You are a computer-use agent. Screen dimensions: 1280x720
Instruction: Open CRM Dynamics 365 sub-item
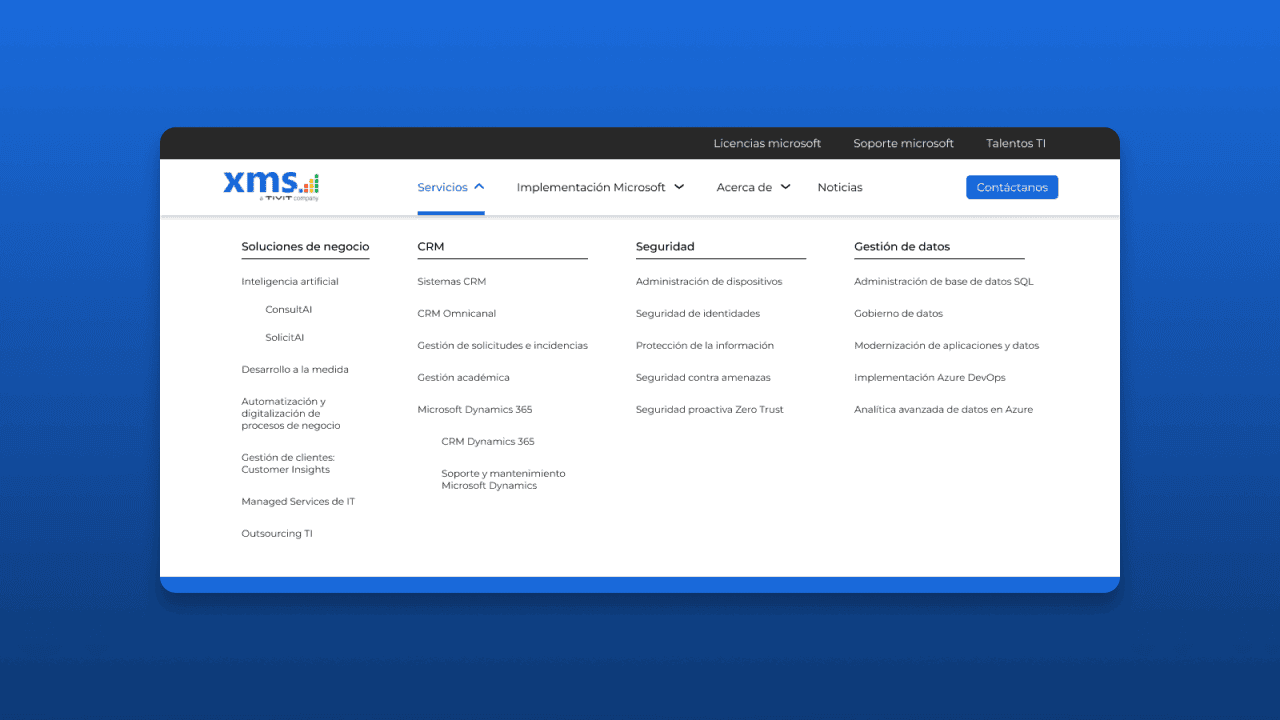(488, 441)
